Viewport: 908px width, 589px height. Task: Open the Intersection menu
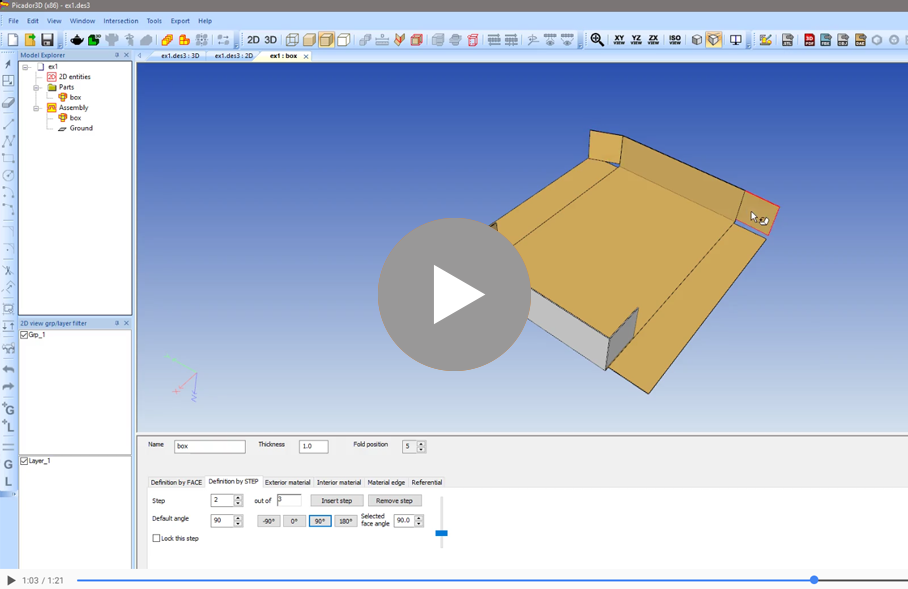(121, 21)
